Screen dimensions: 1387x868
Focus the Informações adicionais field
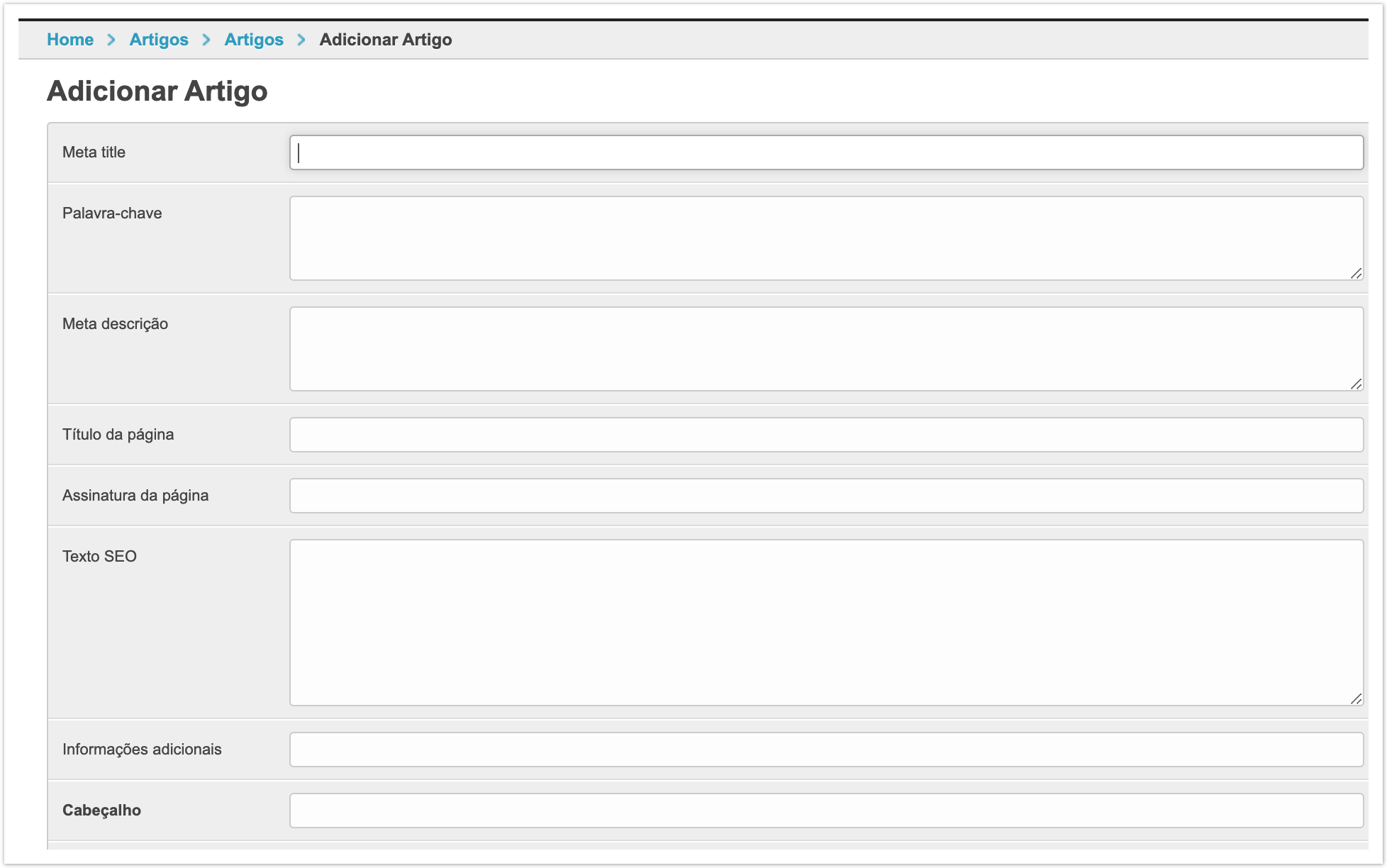coord(826,750)
